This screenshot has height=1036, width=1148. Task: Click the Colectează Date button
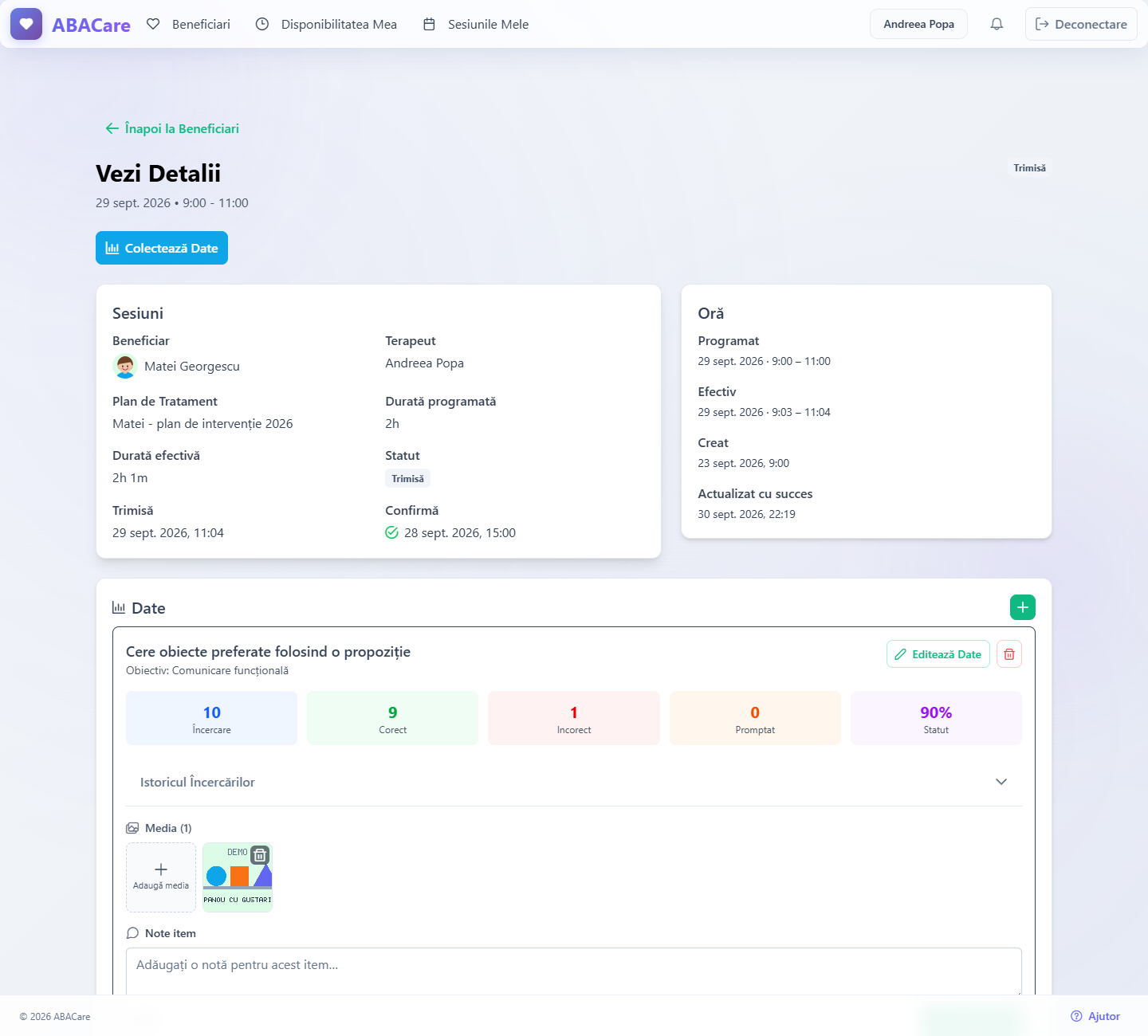(x=162, y=248)
